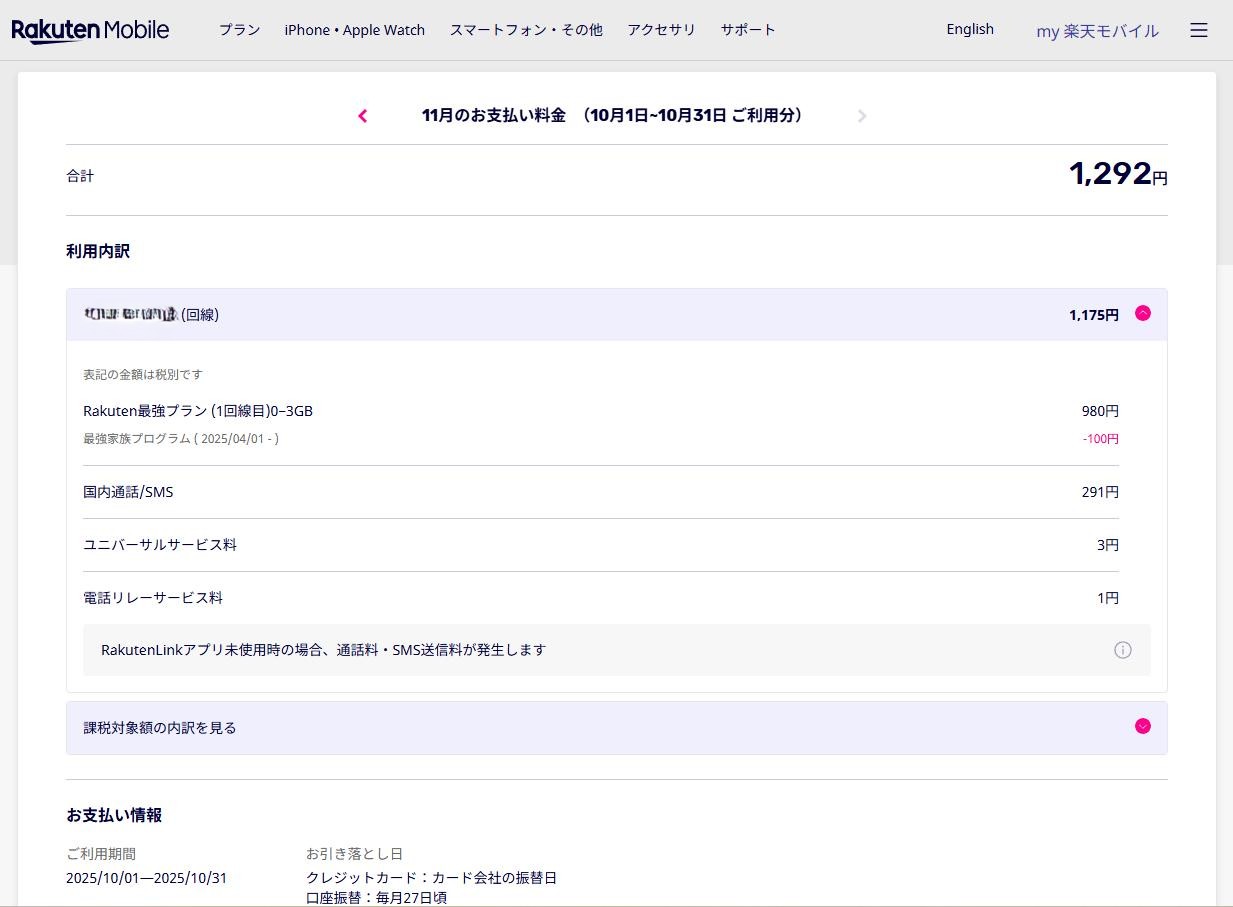1233x907 pixels.
Task: Click info icon in RakutenLink notice
Action: (x=1122, y=650)
